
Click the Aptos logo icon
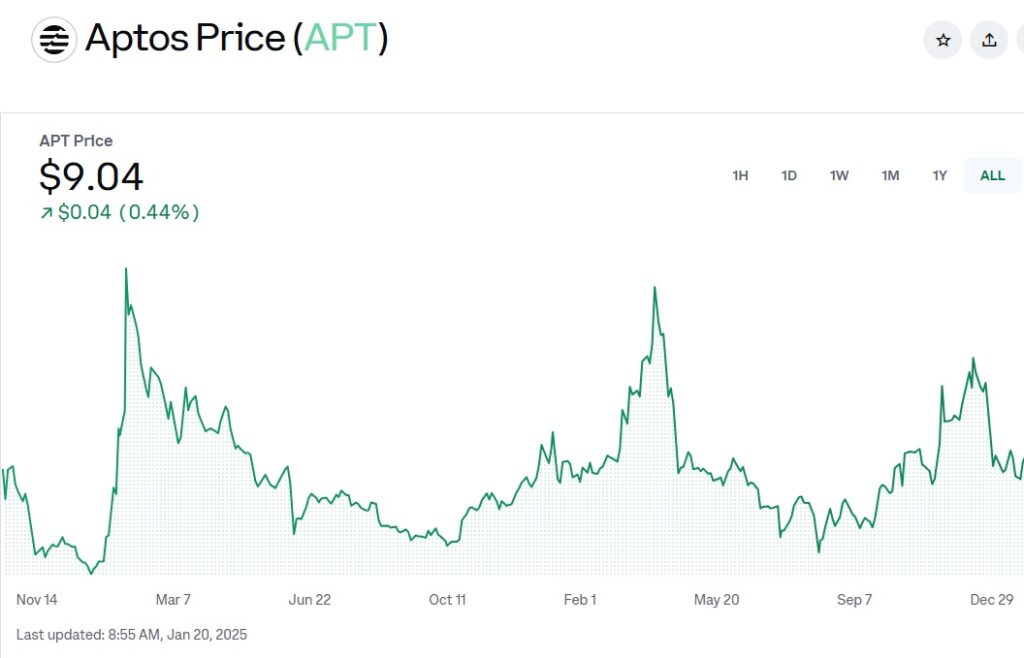point(54,40)
